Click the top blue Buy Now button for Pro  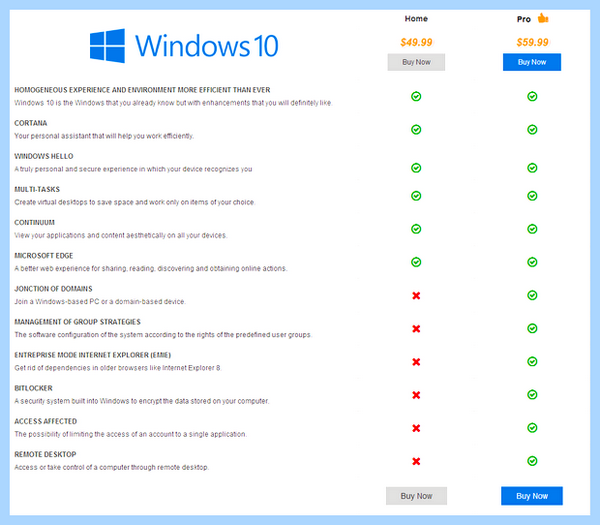click(532, 62)
